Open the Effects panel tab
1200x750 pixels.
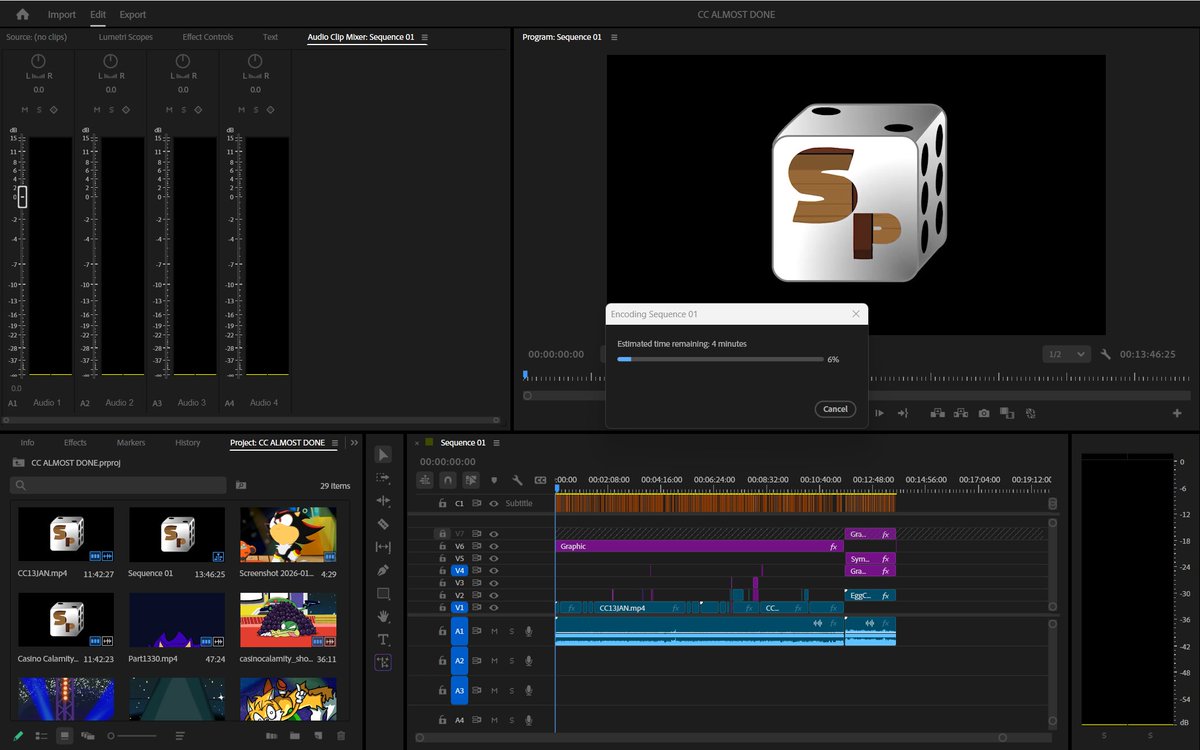coord(75,443)
